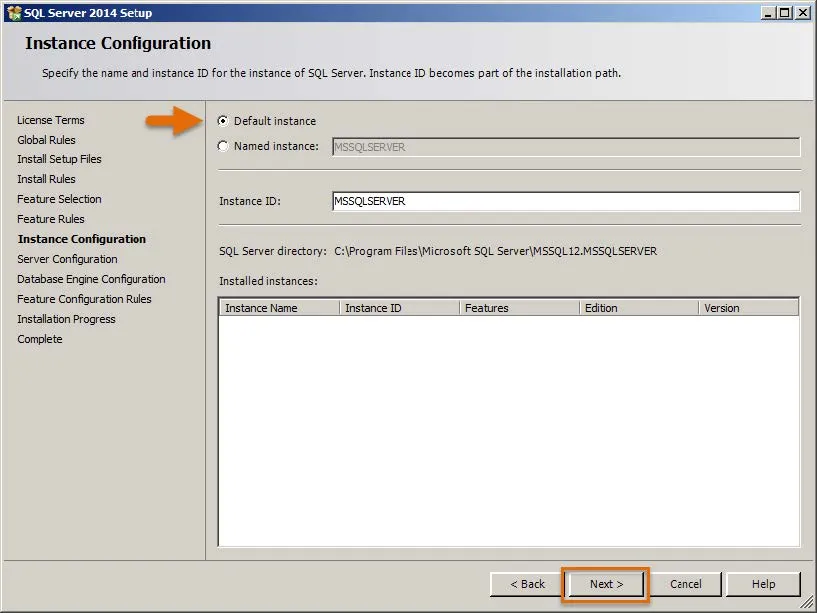
Task: Go to Install Setup Files step
Action: [x=59, y=159]
